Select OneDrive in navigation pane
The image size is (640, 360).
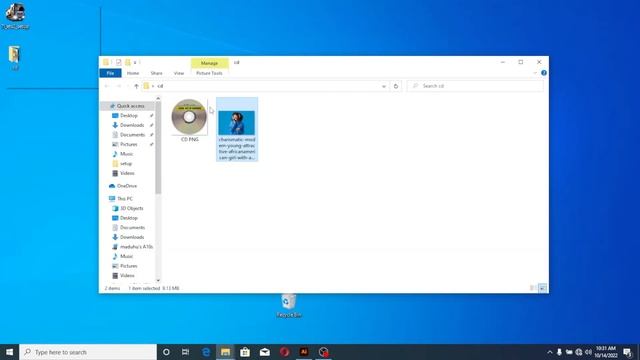click(127, 186)
